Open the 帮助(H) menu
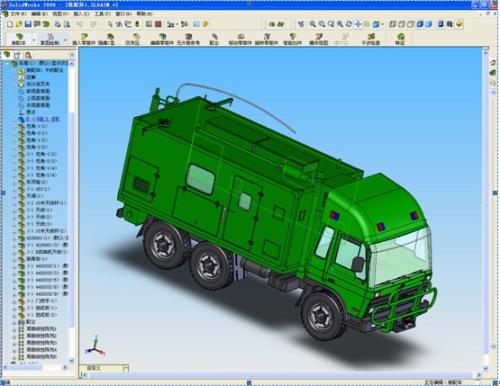500x386 pixels. coord(144,14)
